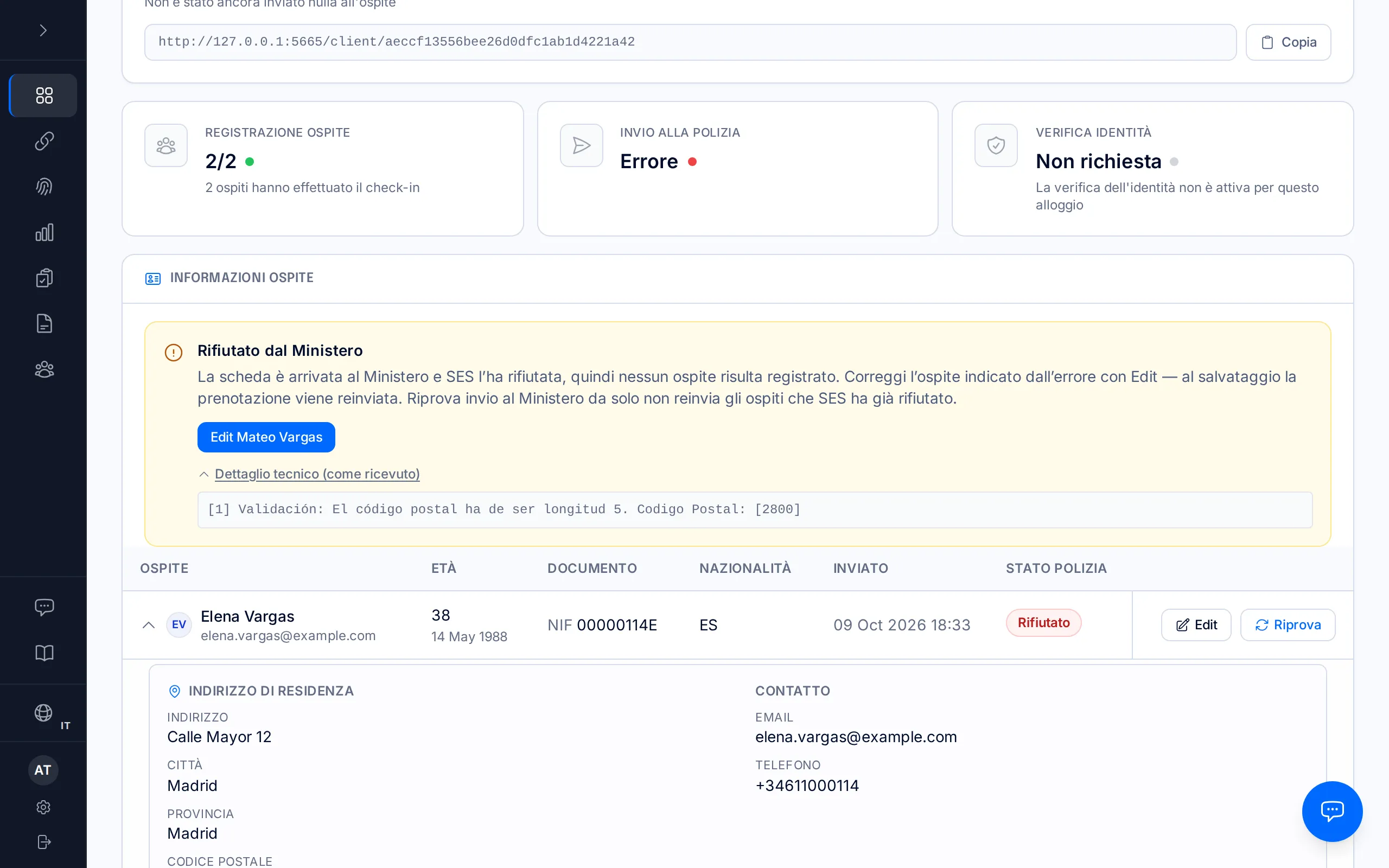The image size is (1389, 868).
Task: Click the email elena.vargas@example.com under Contatto
Action: click(856, 737)
